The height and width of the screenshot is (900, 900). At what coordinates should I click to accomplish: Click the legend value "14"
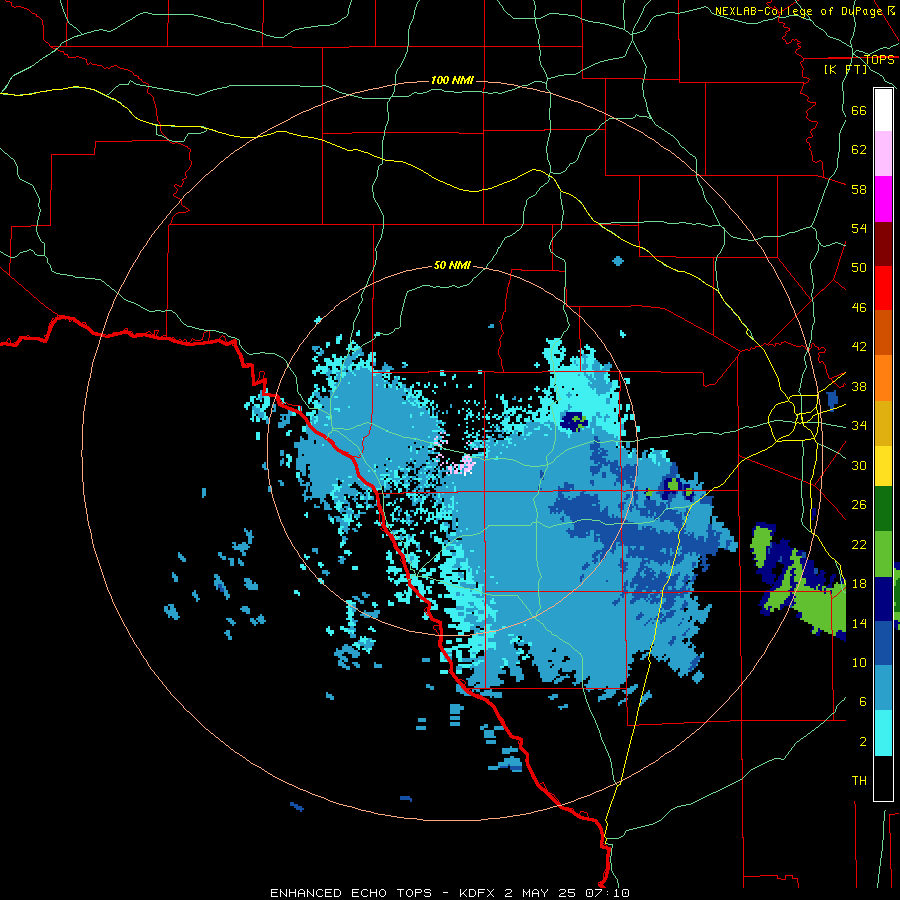coord(859,623)
